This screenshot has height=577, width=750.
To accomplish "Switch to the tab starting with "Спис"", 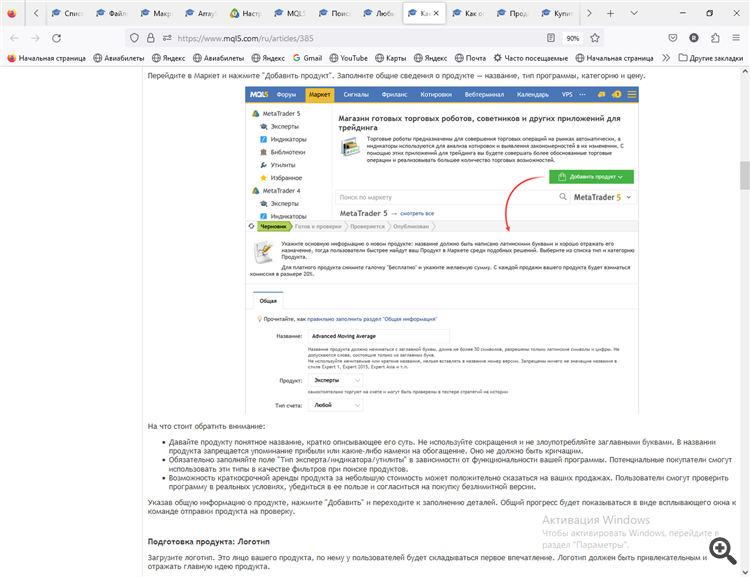I will [x=68, y=13].
